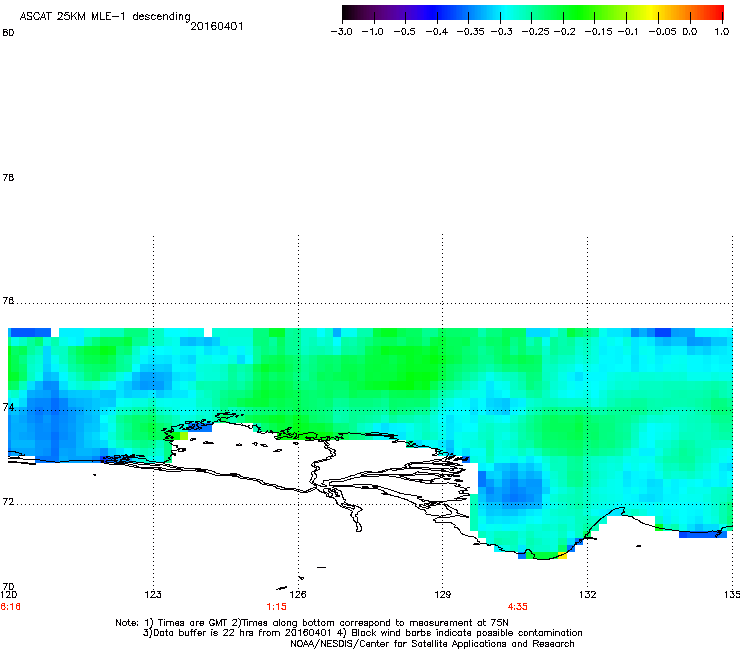Click the red time stamp 4:35
This screenshot has width=740, height=650.
tap(517, 607)
